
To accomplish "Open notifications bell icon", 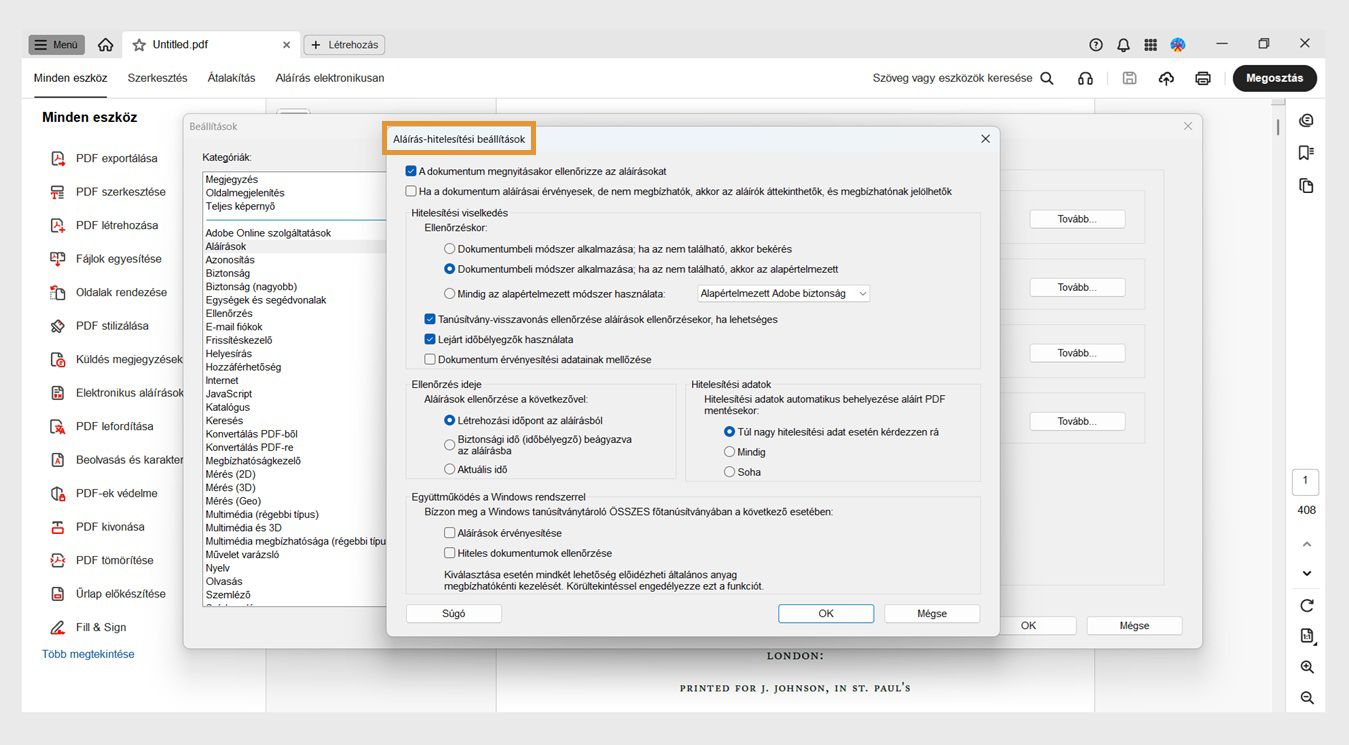I will [x=1123, y=45].
